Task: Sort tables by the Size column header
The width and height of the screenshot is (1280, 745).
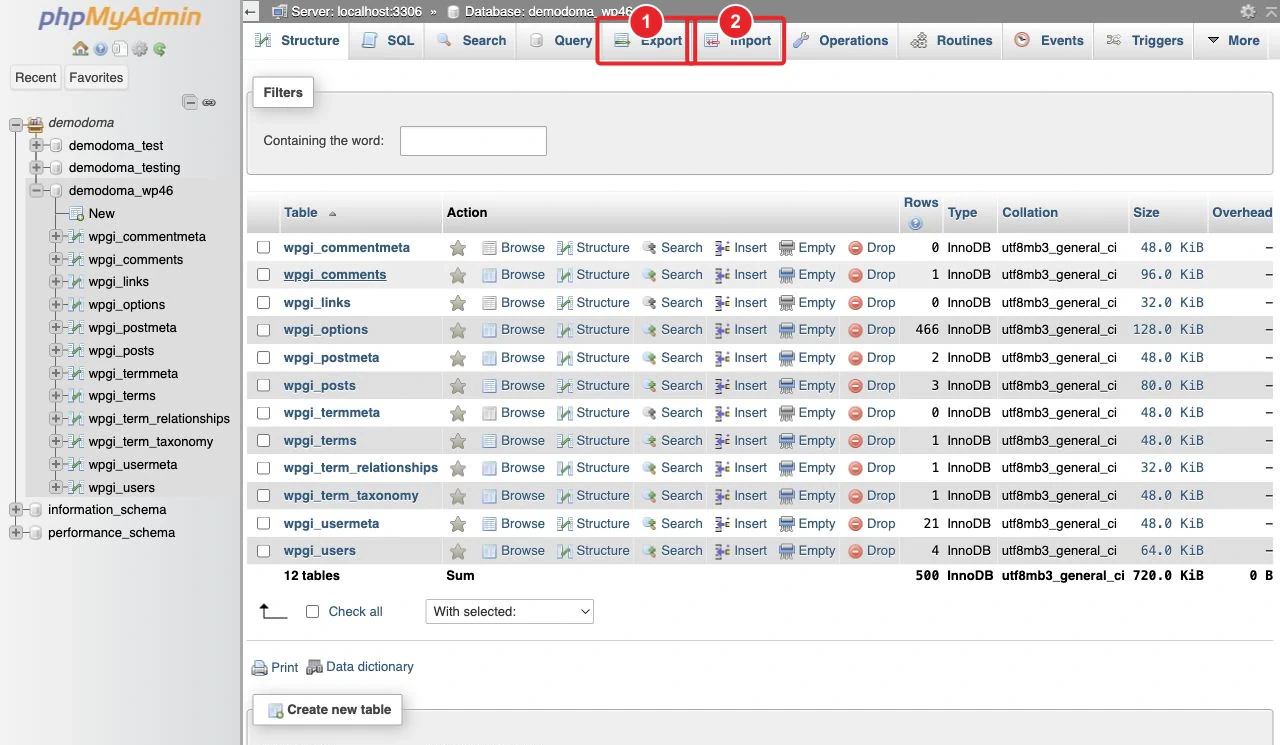Action: pyautogui.click(x=1146, y=213)
